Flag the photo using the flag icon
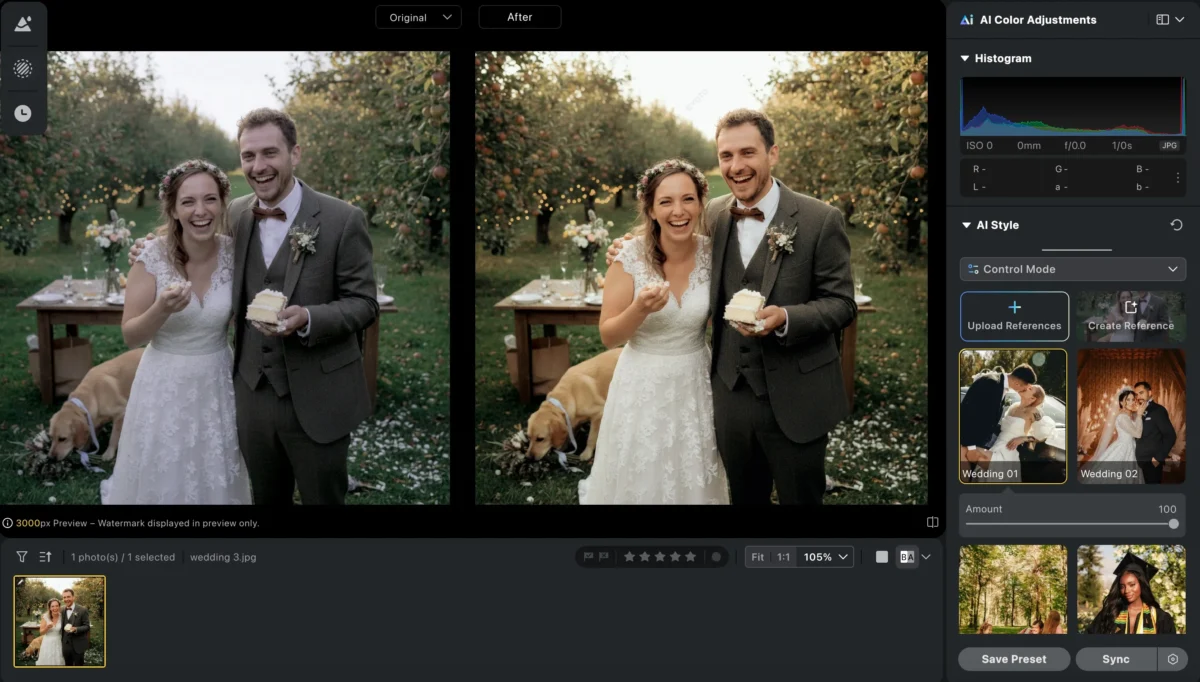 click(590, 557)
